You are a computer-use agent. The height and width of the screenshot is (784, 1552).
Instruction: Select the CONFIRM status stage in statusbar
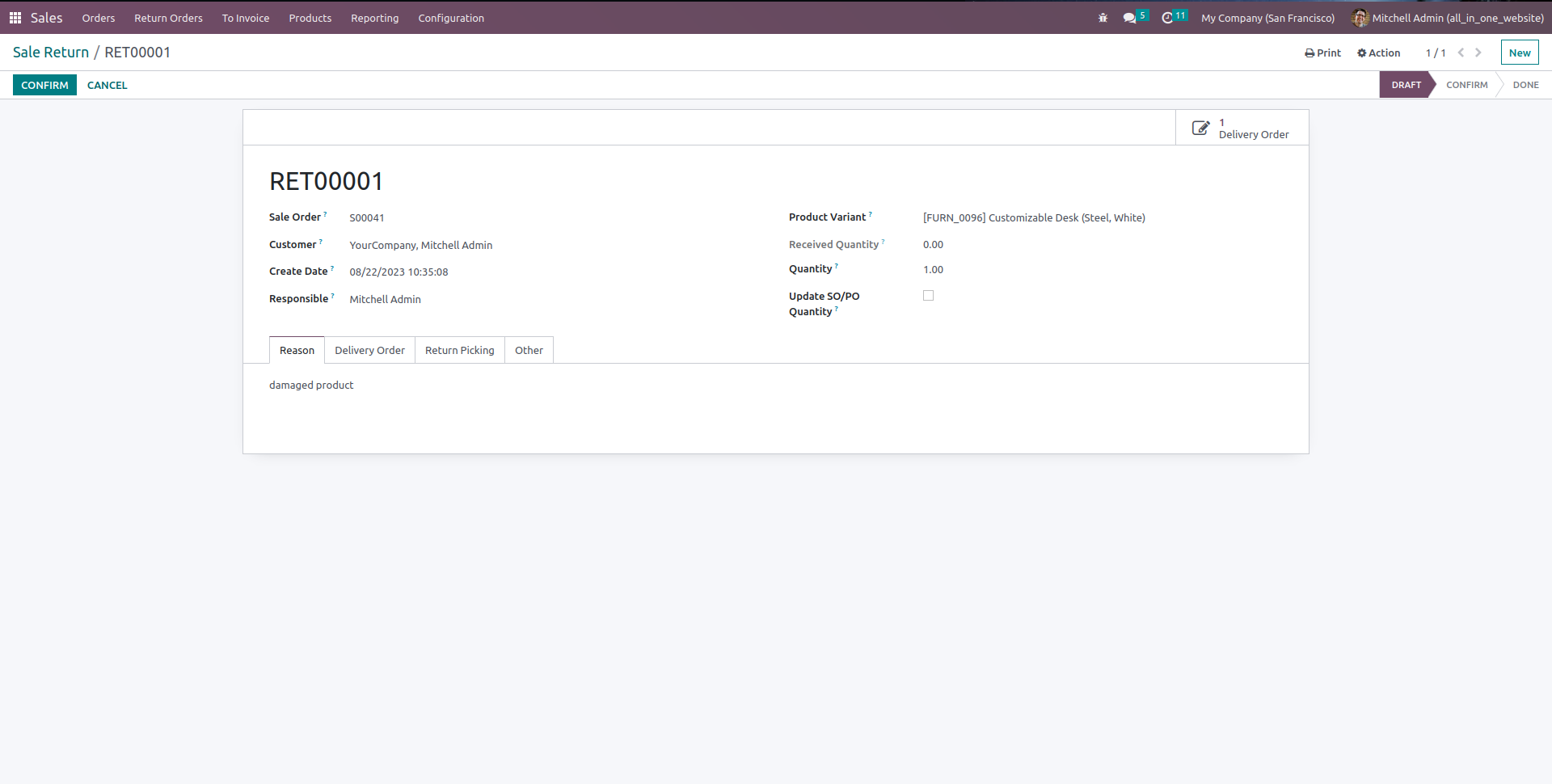[x=1467, y=85]
